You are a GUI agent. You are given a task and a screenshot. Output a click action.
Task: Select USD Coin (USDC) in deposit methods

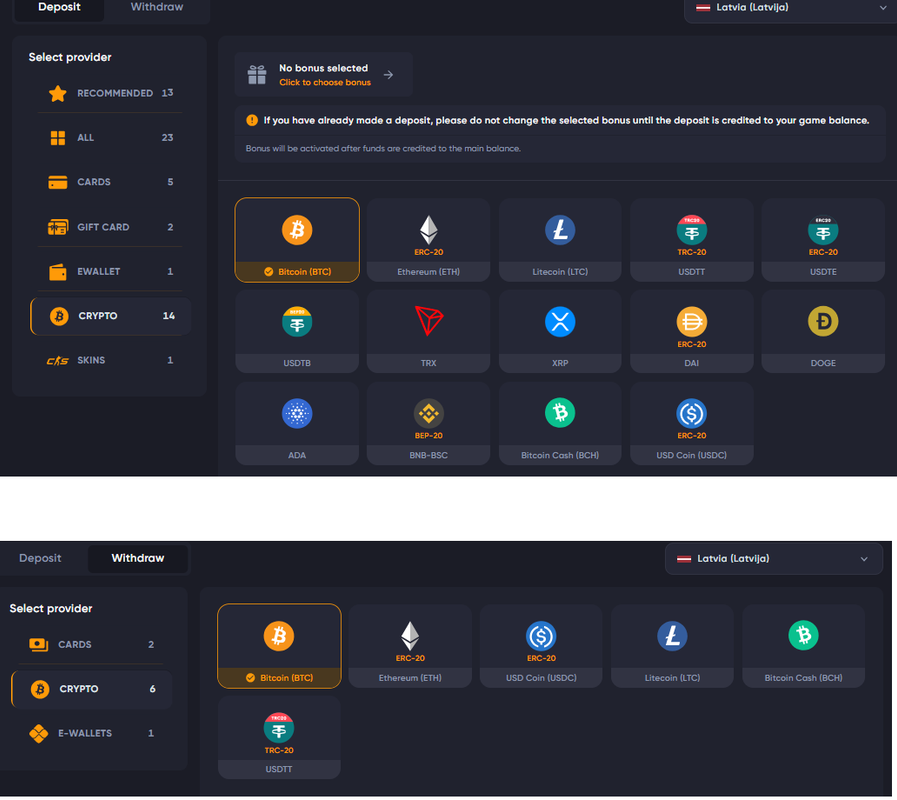click(692, 423)
